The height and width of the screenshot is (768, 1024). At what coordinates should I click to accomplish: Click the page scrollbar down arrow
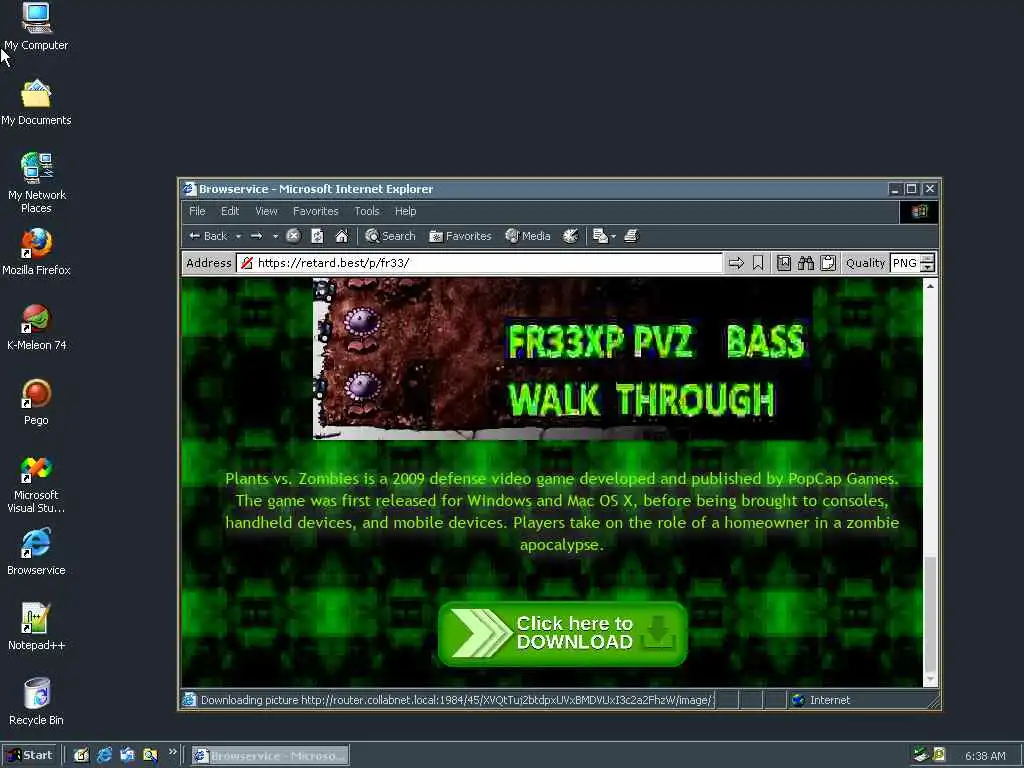(x=930, y=680)
